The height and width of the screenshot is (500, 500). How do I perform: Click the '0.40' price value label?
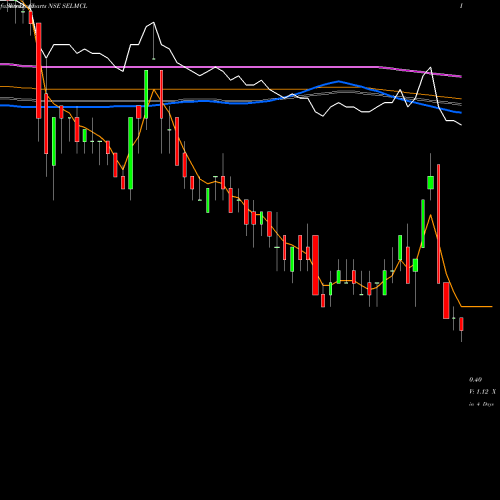(475, 380)
